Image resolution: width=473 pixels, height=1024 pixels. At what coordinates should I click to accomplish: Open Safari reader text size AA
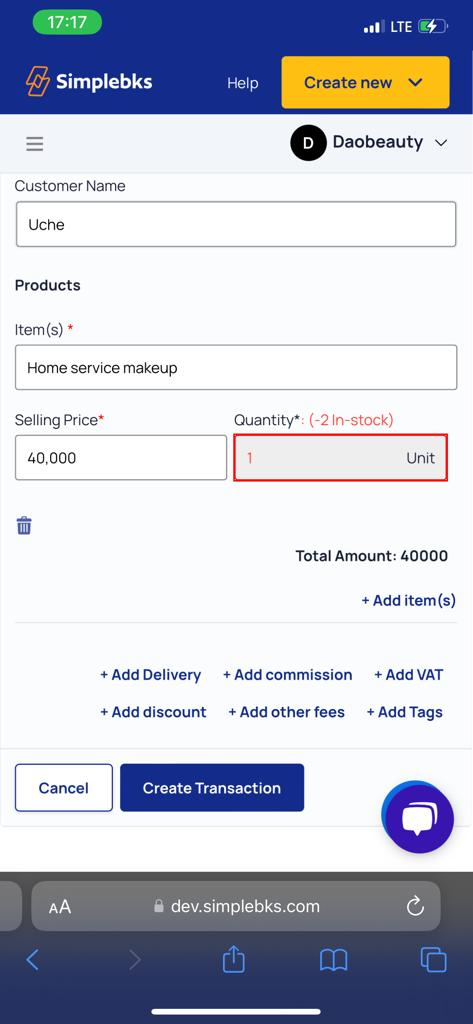coord(60,906)
